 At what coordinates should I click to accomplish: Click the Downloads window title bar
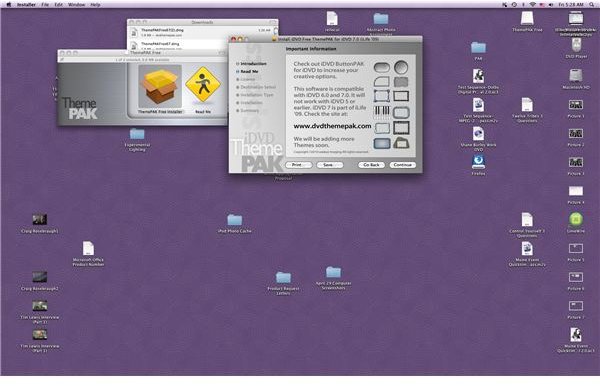click(x=202, y=22)
